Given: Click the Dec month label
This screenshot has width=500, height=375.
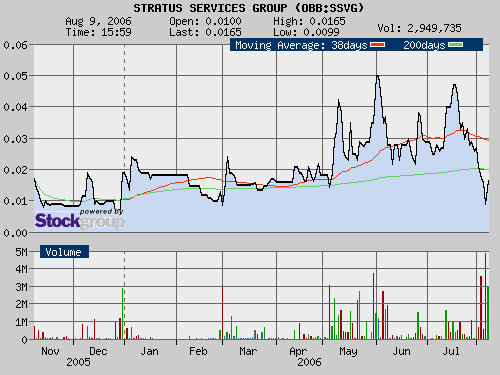Looking at the screenshot, I should [98, 351].
